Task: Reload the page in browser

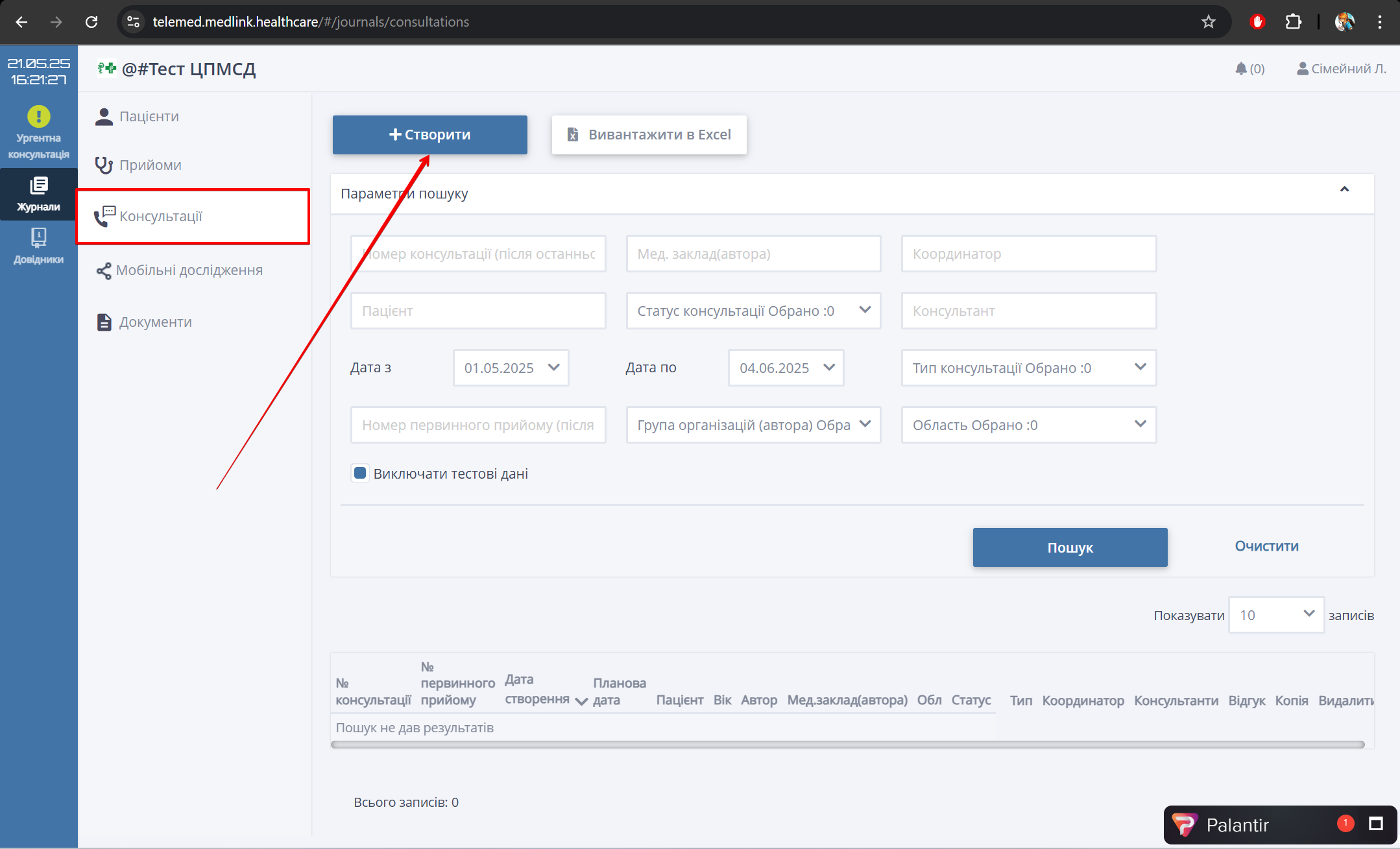Action: (91, 22)
